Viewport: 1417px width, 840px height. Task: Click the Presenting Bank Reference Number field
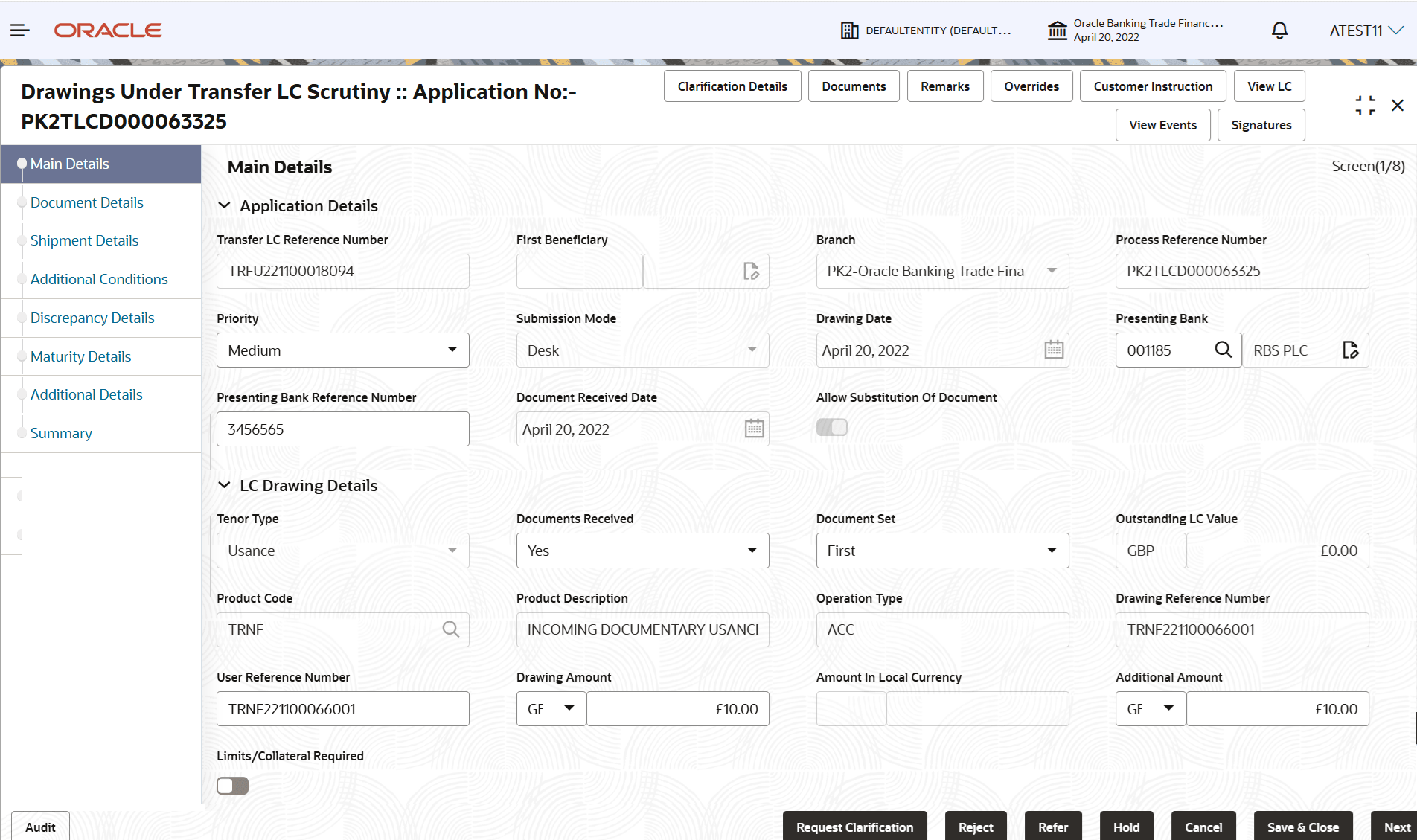(x=342, y=429)
